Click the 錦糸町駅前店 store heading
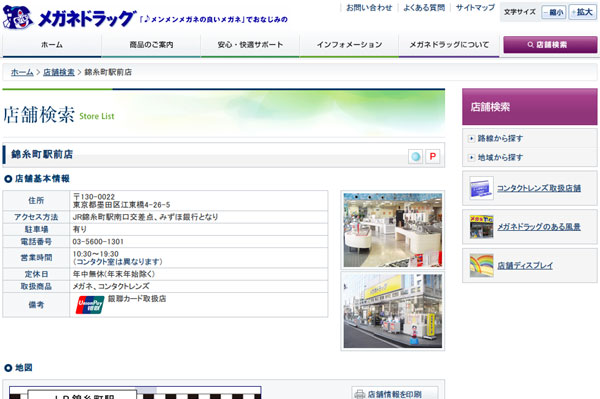Image resolution: width=600 pixels, height=399 pixels. pyautogui.click(x=42, y=155)
